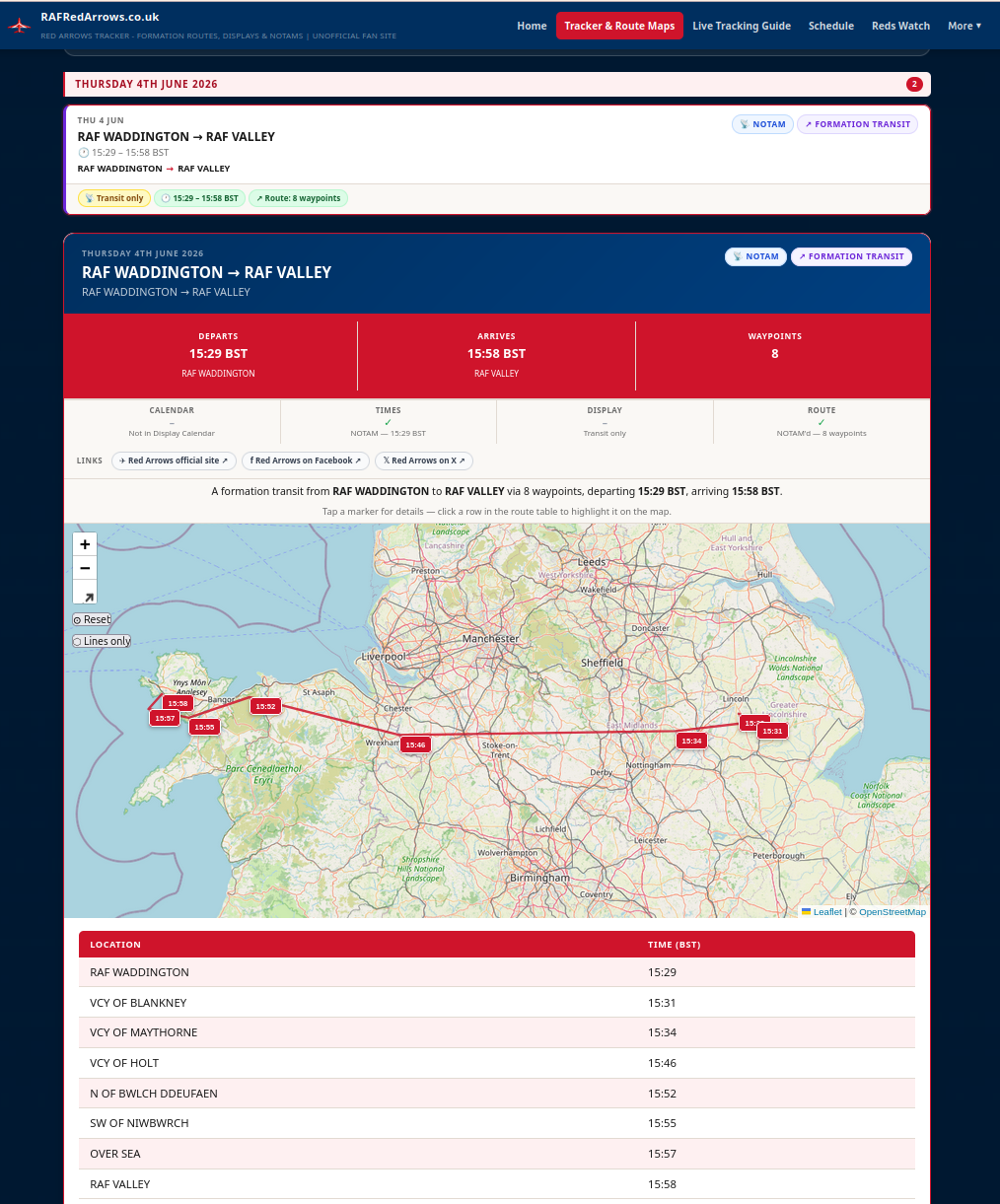Open the OpenStreetMap attribution link
1000x1204 pixels.
click(x=893, y=912)
